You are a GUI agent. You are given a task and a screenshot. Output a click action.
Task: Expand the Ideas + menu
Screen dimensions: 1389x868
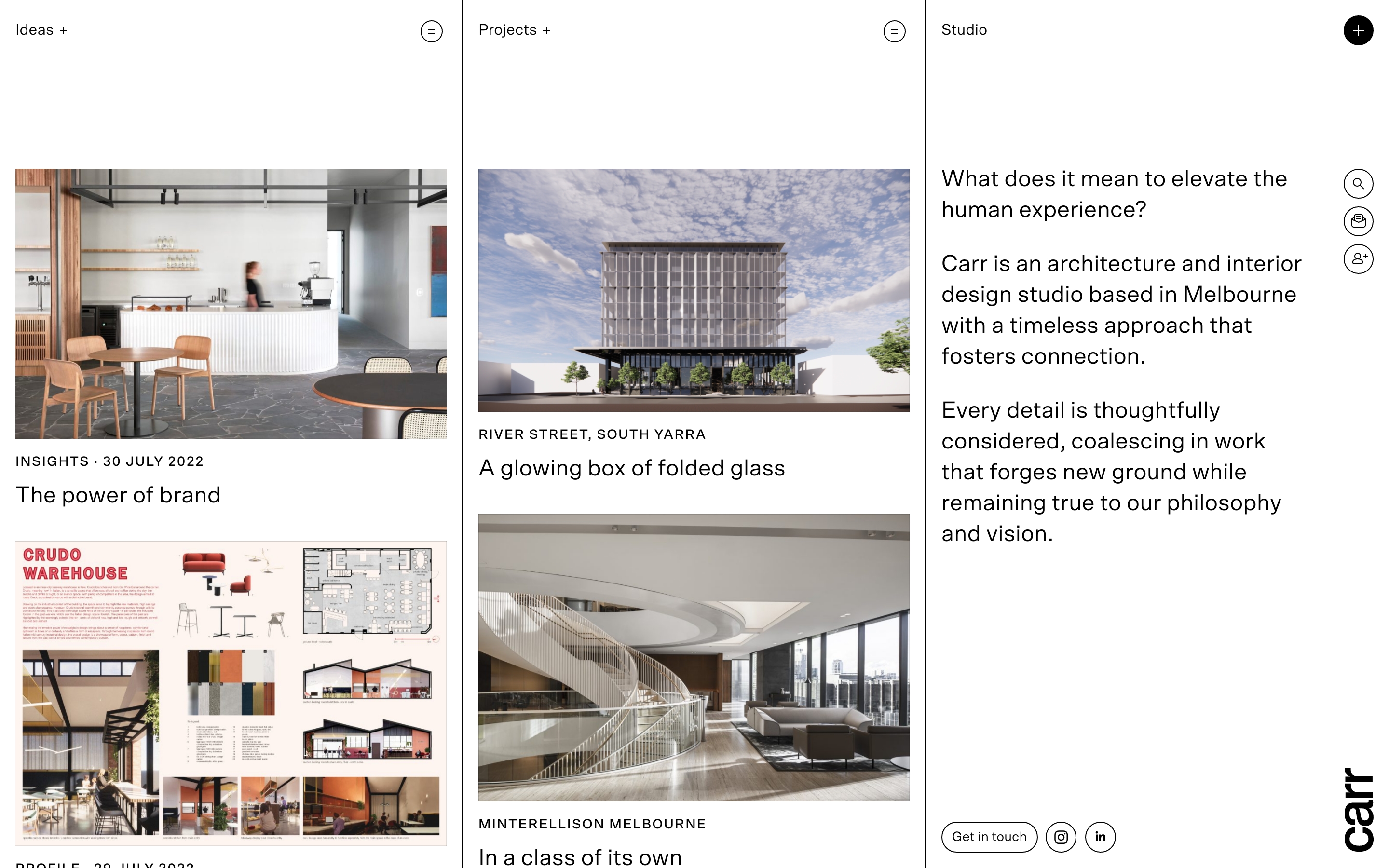pos(41,30)
